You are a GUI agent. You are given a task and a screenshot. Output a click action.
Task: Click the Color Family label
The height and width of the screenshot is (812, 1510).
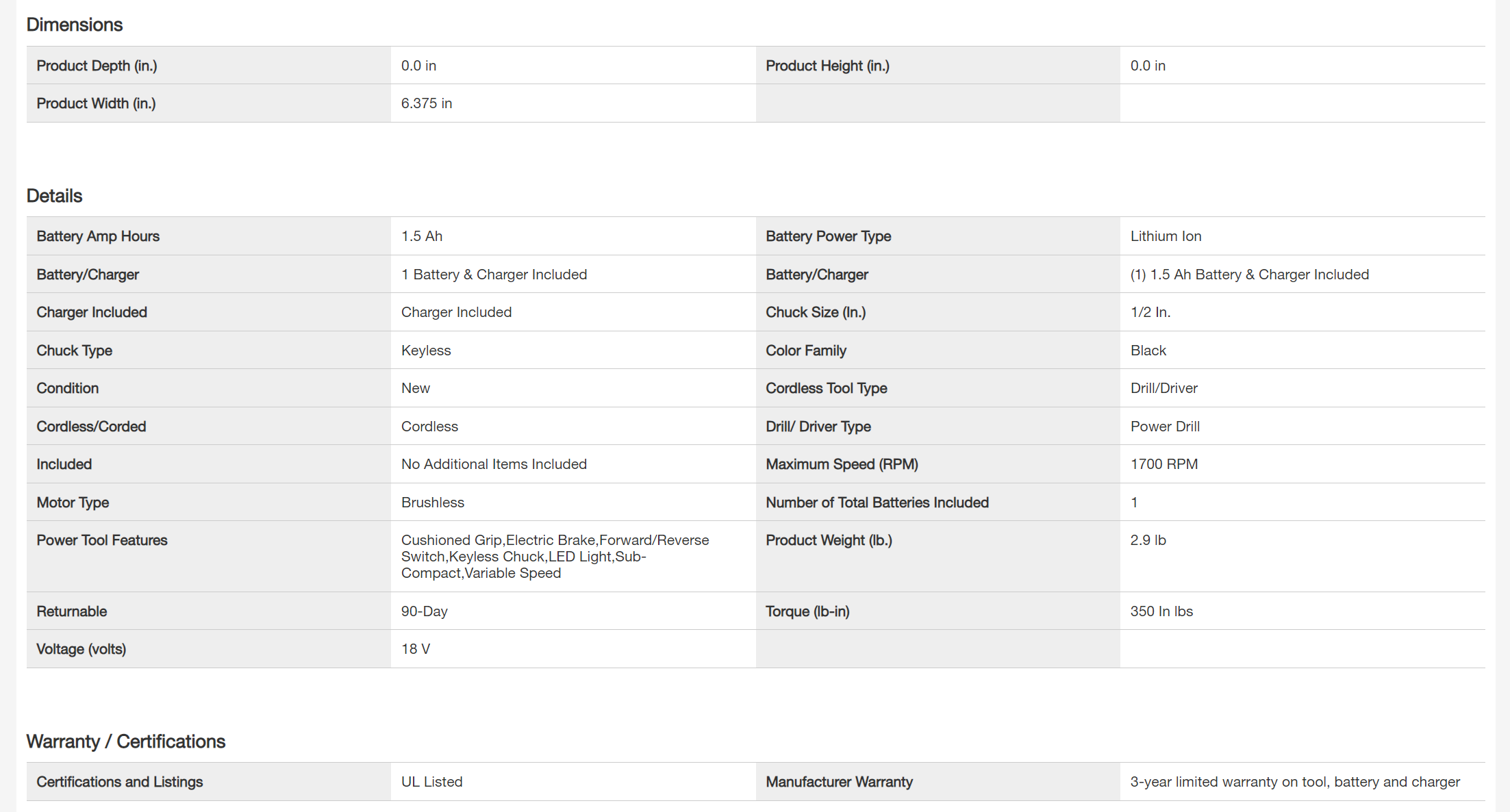click(x=806, y=351)
